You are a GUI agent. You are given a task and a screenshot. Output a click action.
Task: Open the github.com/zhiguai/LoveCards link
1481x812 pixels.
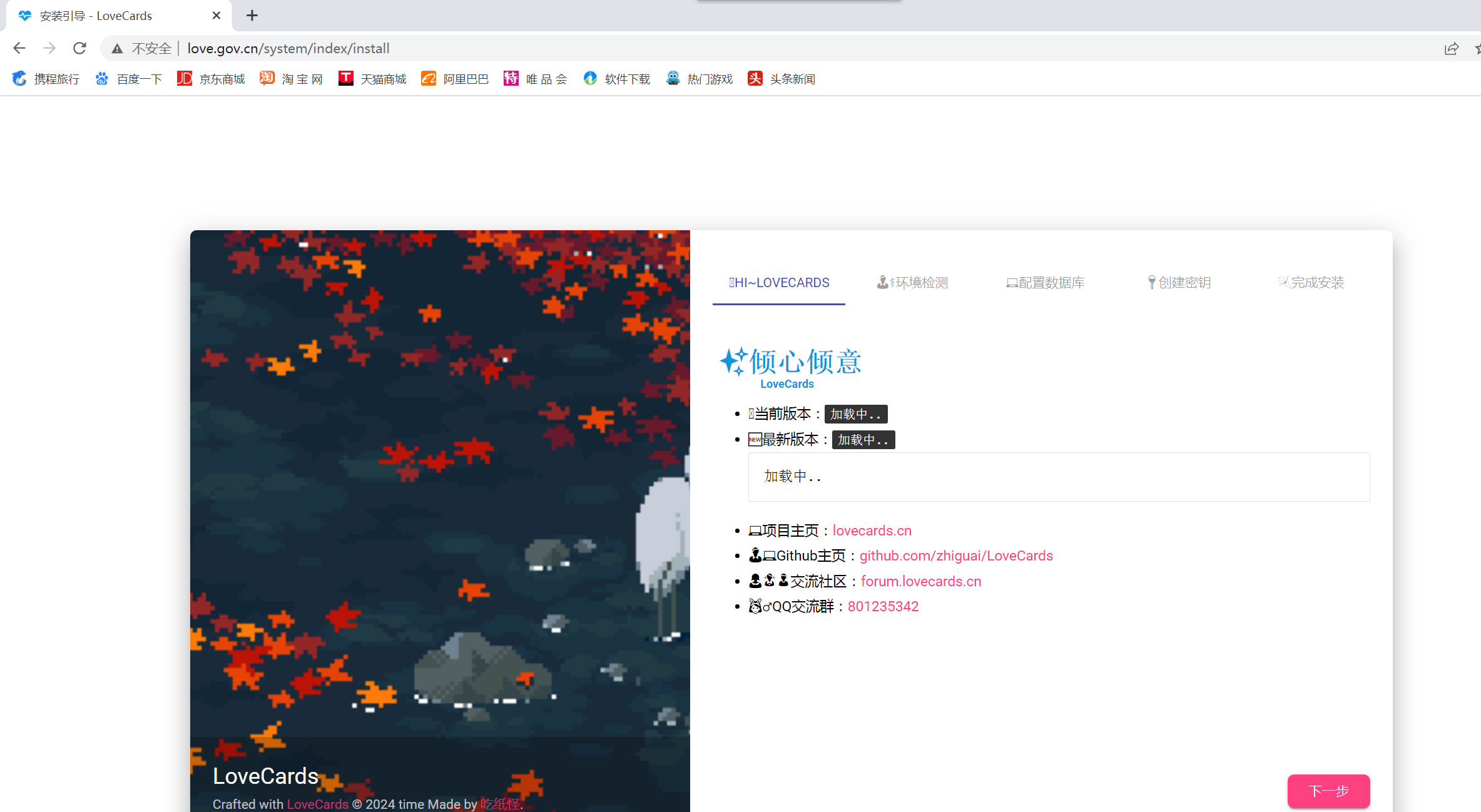(955, 556)
